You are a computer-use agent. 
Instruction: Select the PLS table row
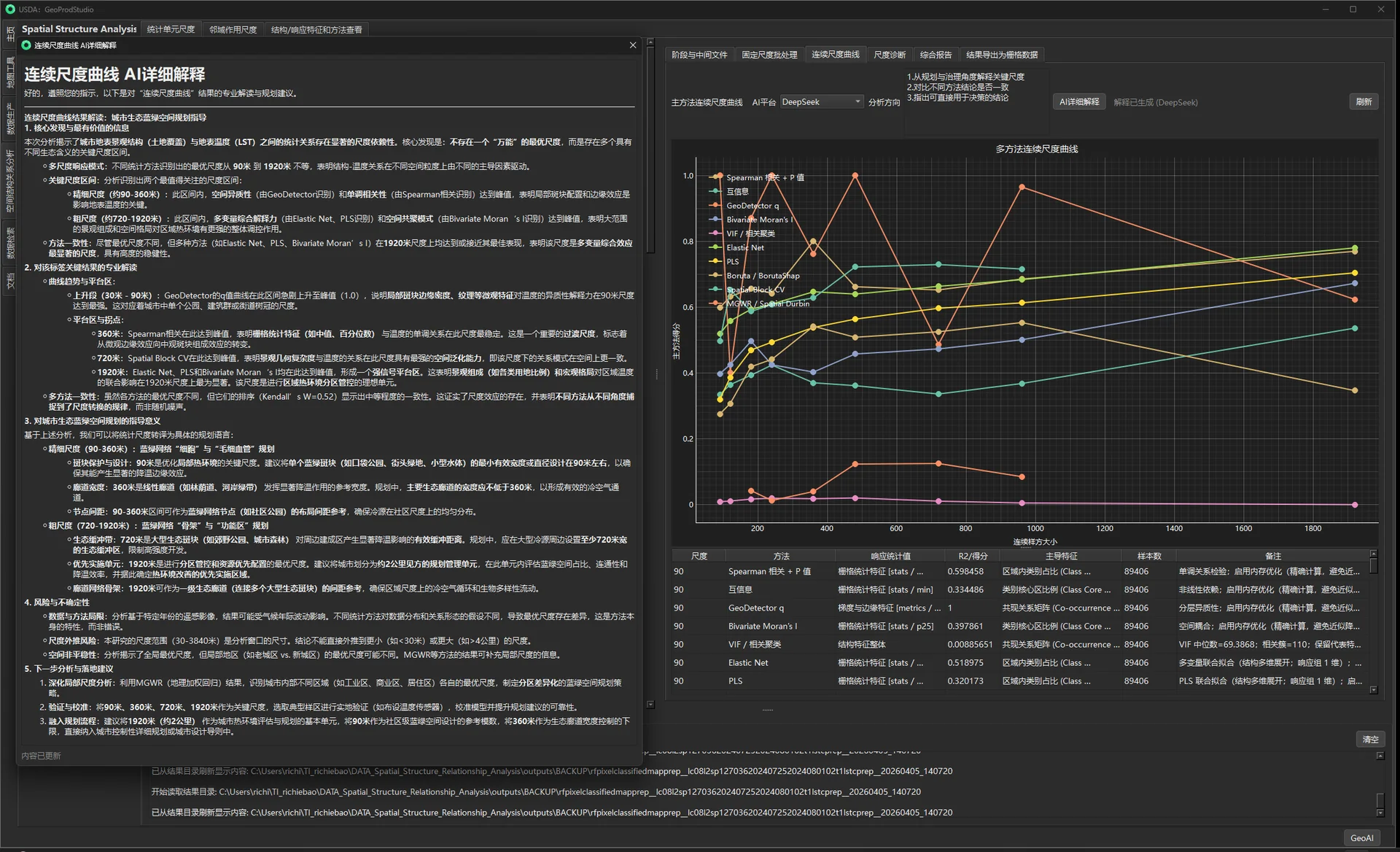tap(1019, 681)
